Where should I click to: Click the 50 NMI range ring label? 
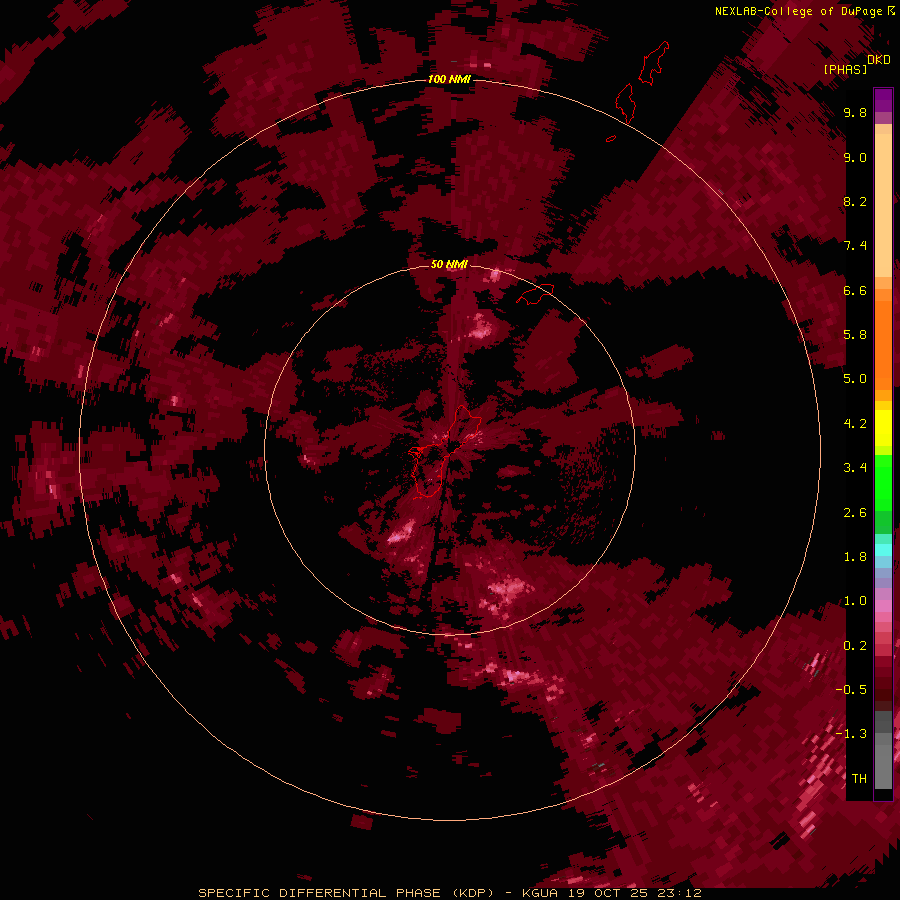click(x=449, y=264)
